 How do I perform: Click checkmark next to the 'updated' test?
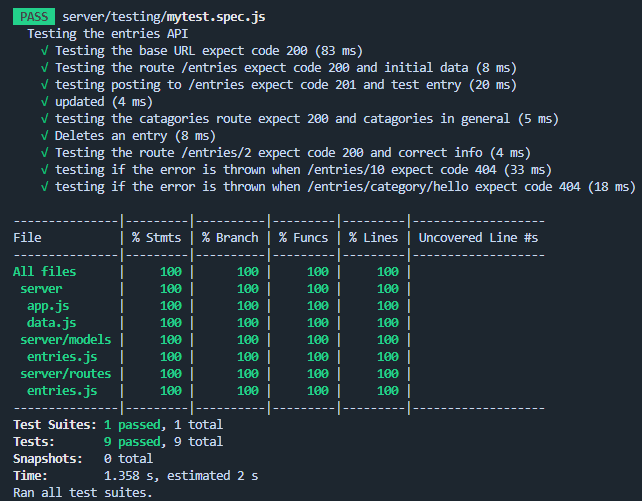coord(46,102)
